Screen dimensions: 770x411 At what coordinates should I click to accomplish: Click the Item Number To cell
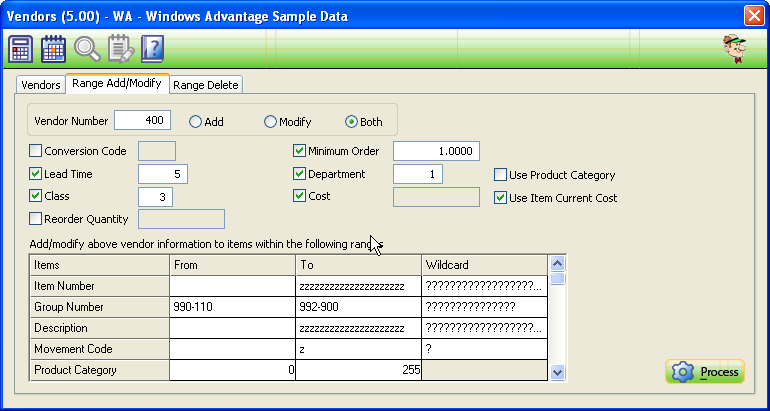tap(358, 286)
